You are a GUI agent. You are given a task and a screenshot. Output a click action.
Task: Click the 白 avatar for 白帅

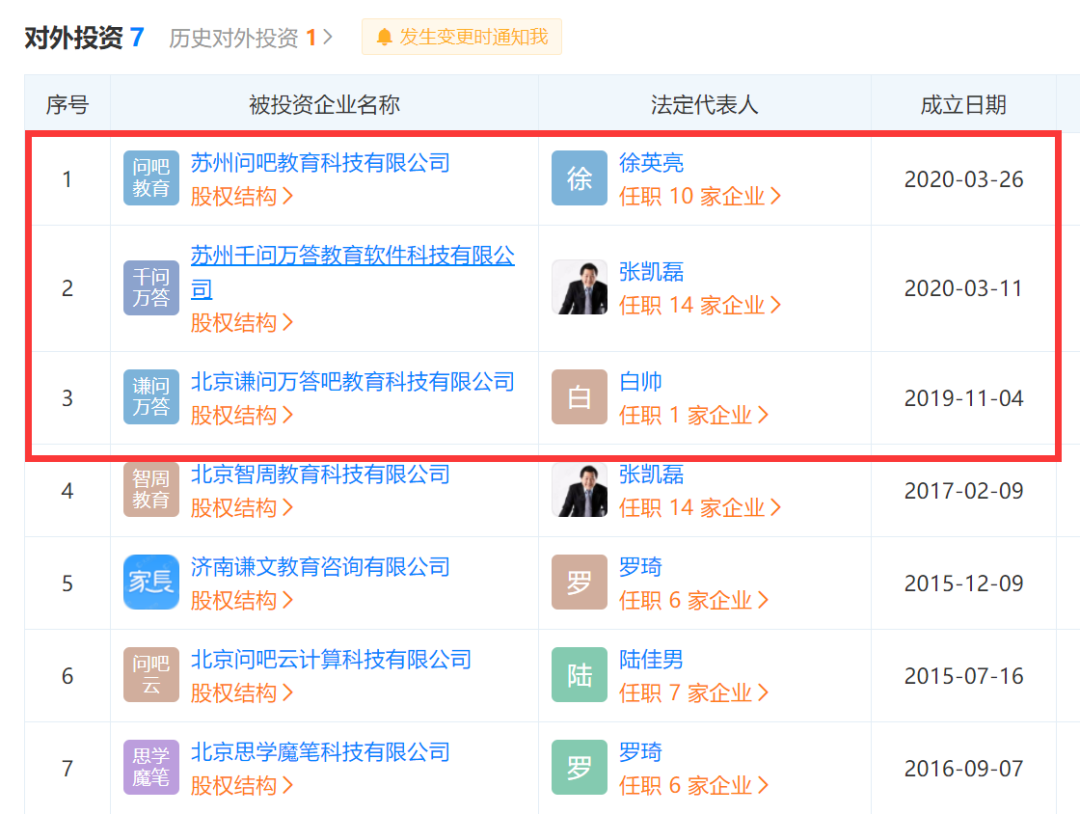tap(579, 397)
